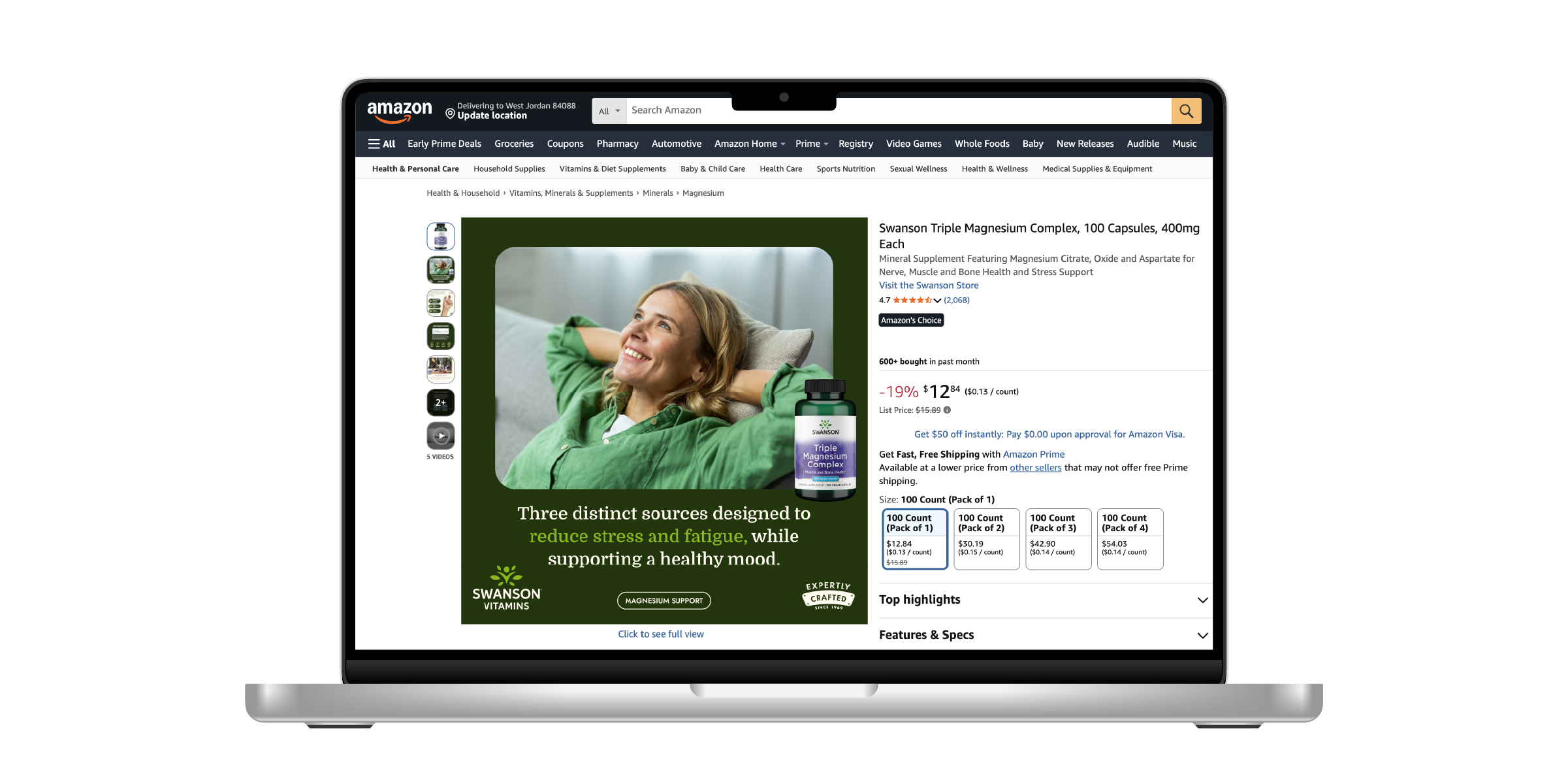
Task: Click Magnesium breadcrumb
Action: 703,193
